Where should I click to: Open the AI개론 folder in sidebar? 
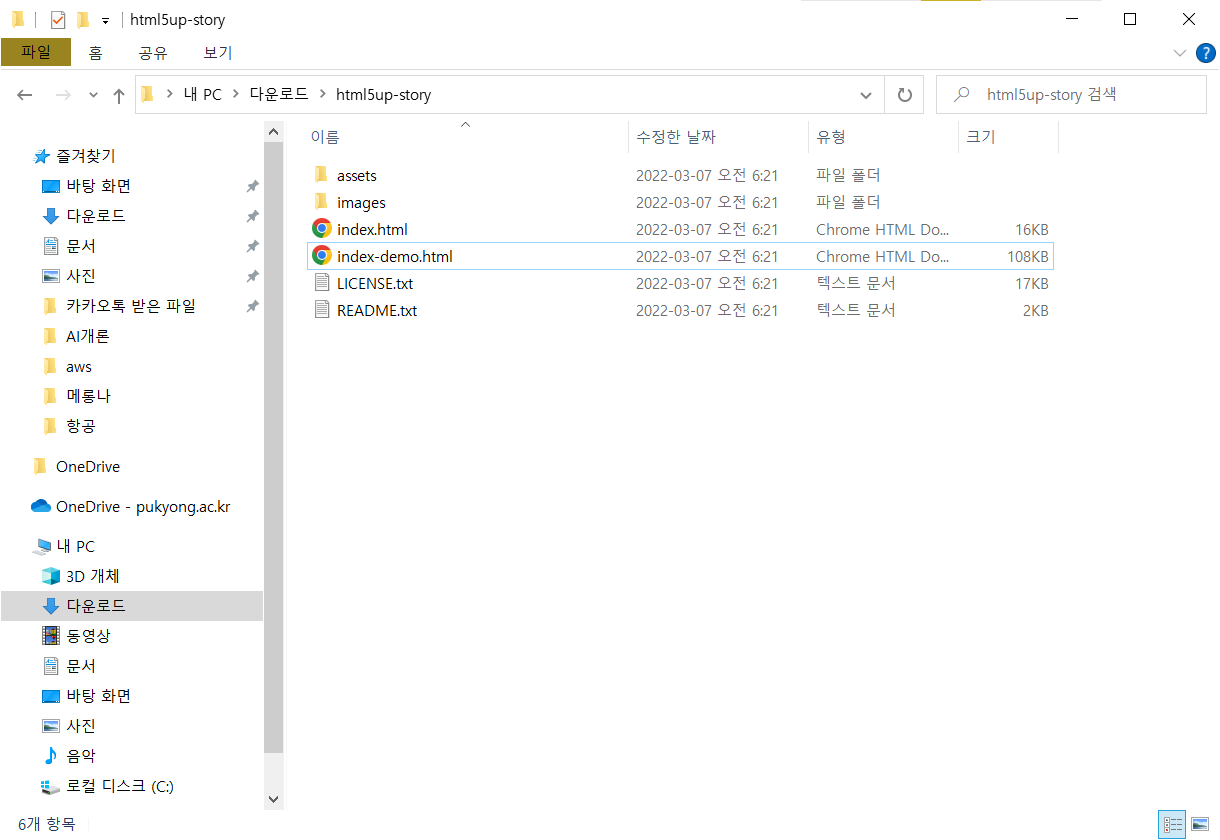(88, 336)
